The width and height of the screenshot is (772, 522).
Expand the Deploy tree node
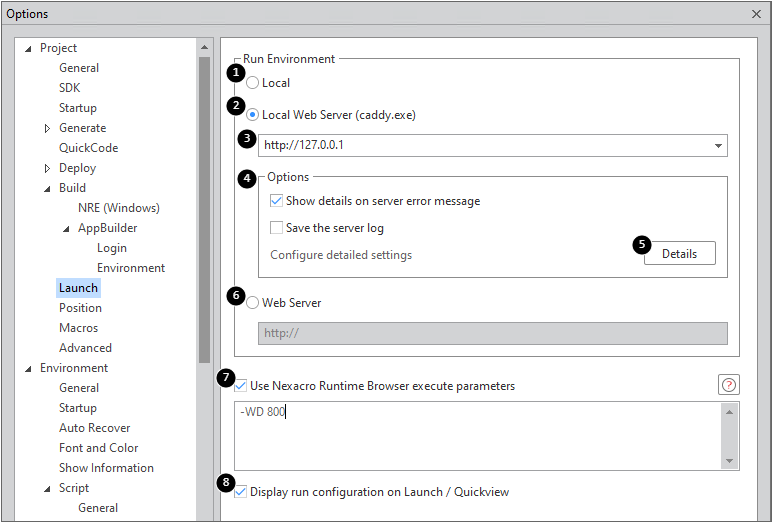pyautogui.click(x=47, y=168)
